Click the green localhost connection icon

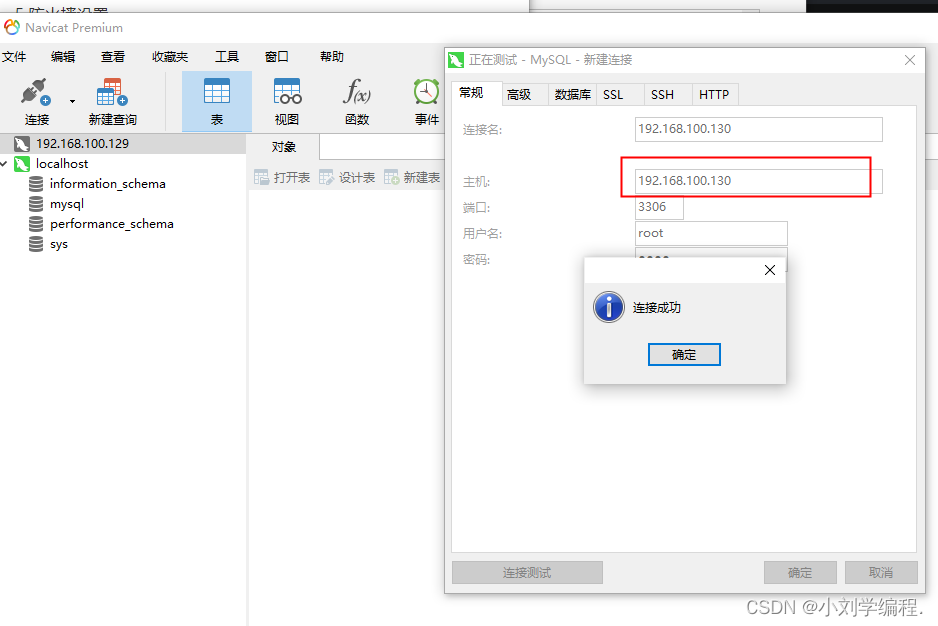coord(22,163)
